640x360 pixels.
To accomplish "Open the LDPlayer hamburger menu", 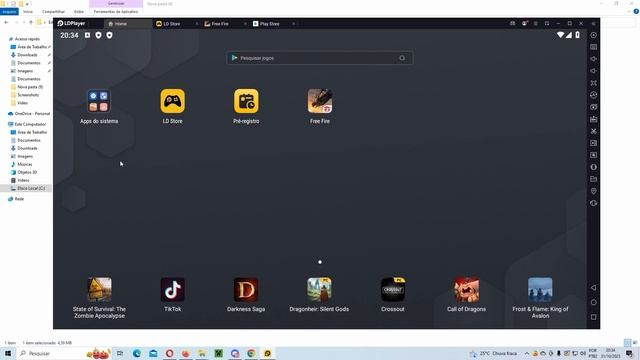I will [536, 24].
